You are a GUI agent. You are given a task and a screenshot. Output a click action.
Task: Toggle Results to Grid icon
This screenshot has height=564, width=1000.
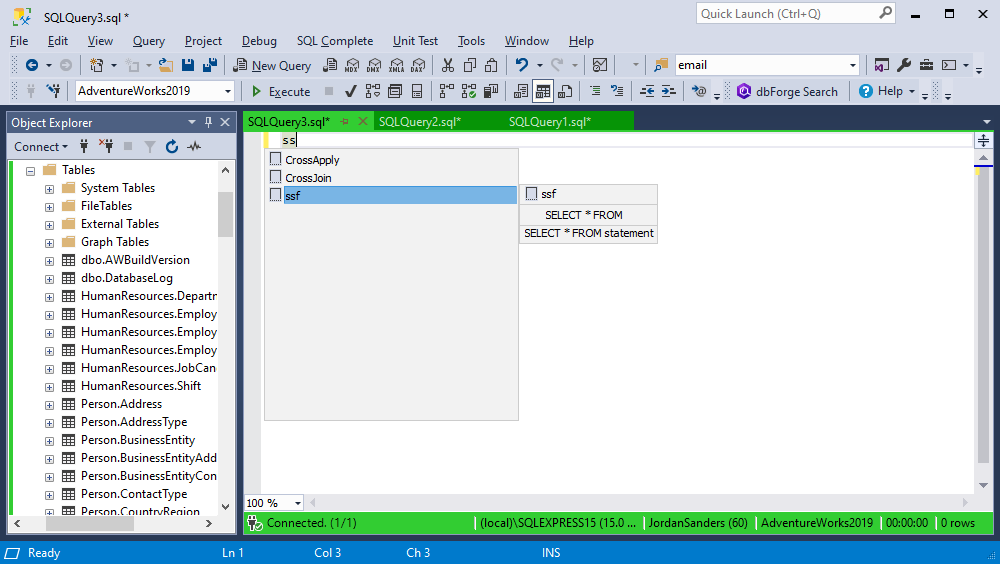pyautogui.click(x=543, y=91)
